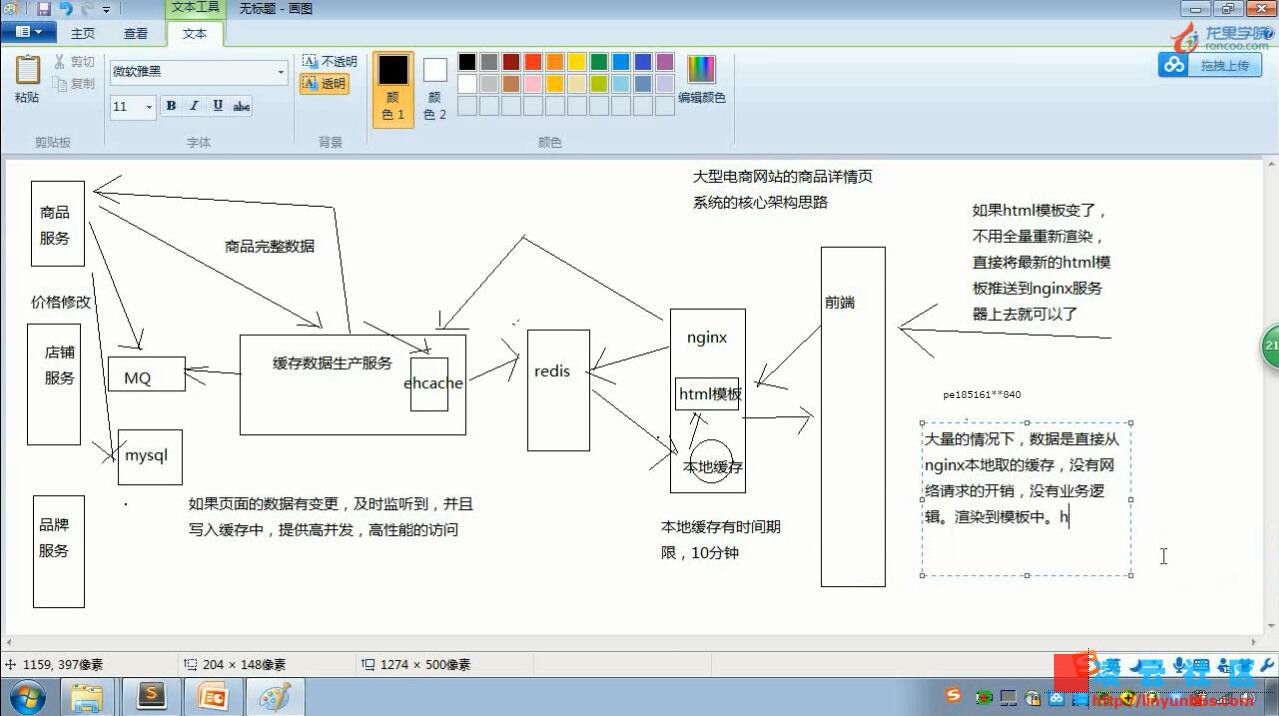Click the 'MQ' box text on canvas
Image resolution: width=1279 pixels, height=716 pixels.
tap(137, 378)
